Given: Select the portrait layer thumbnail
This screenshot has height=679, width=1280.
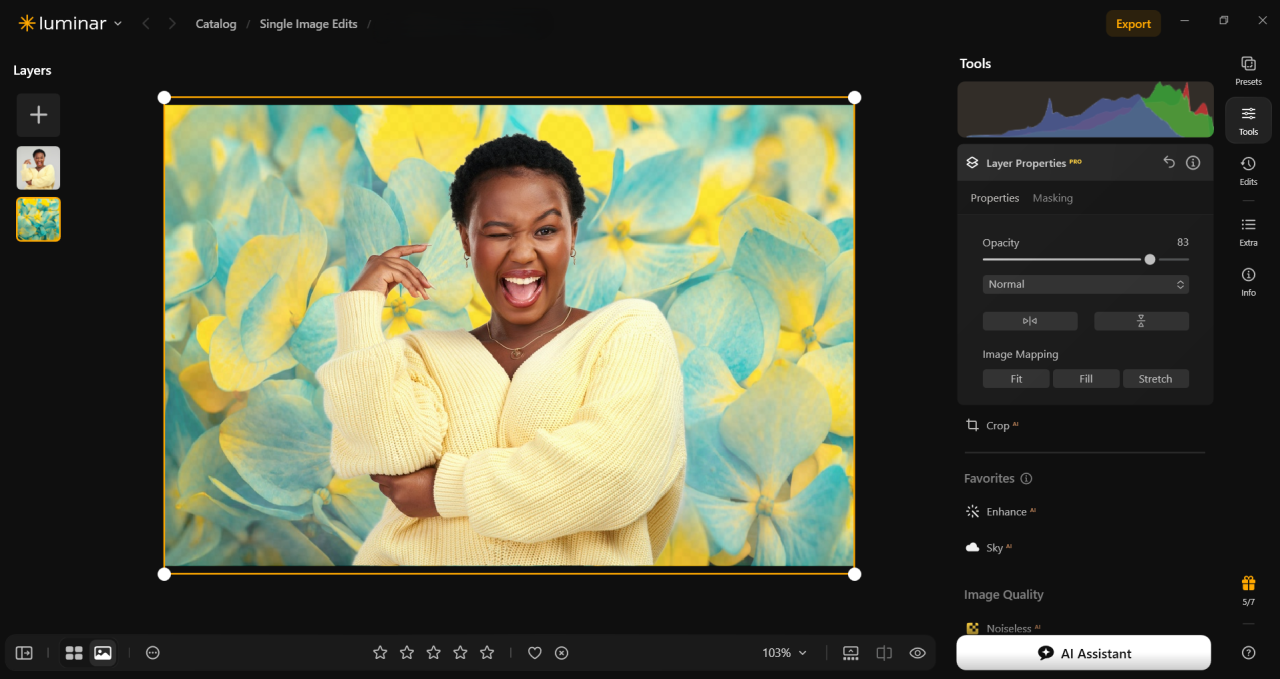Looking at the screenshot, I should pos(38,168).
